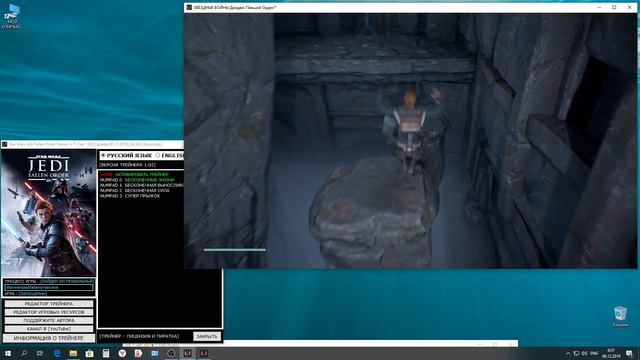Open the Yandex shortcut icon with red Y
The image size is (640, 360).
[138, 353]
